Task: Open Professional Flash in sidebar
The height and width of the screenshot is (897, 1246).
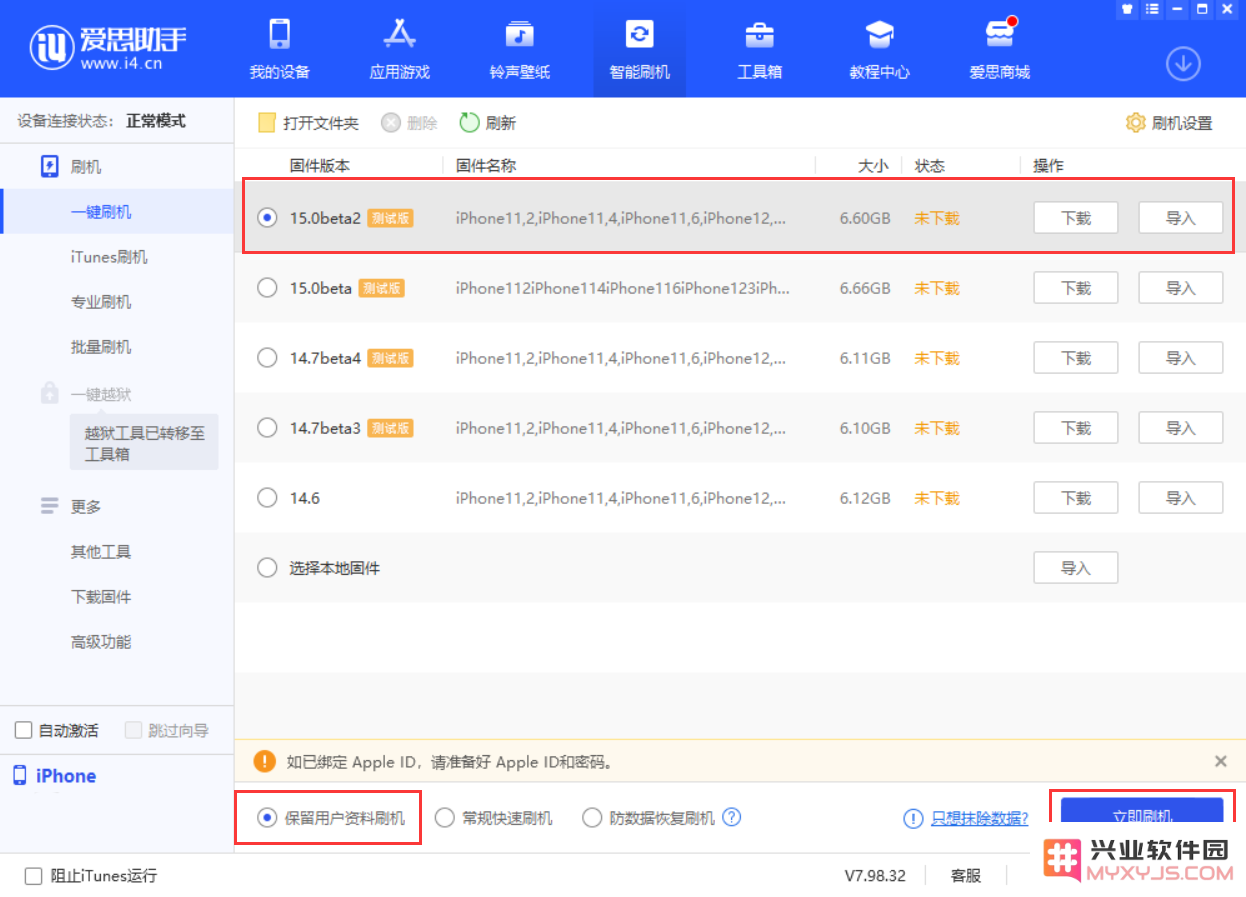Action: [x=101, y=302]
